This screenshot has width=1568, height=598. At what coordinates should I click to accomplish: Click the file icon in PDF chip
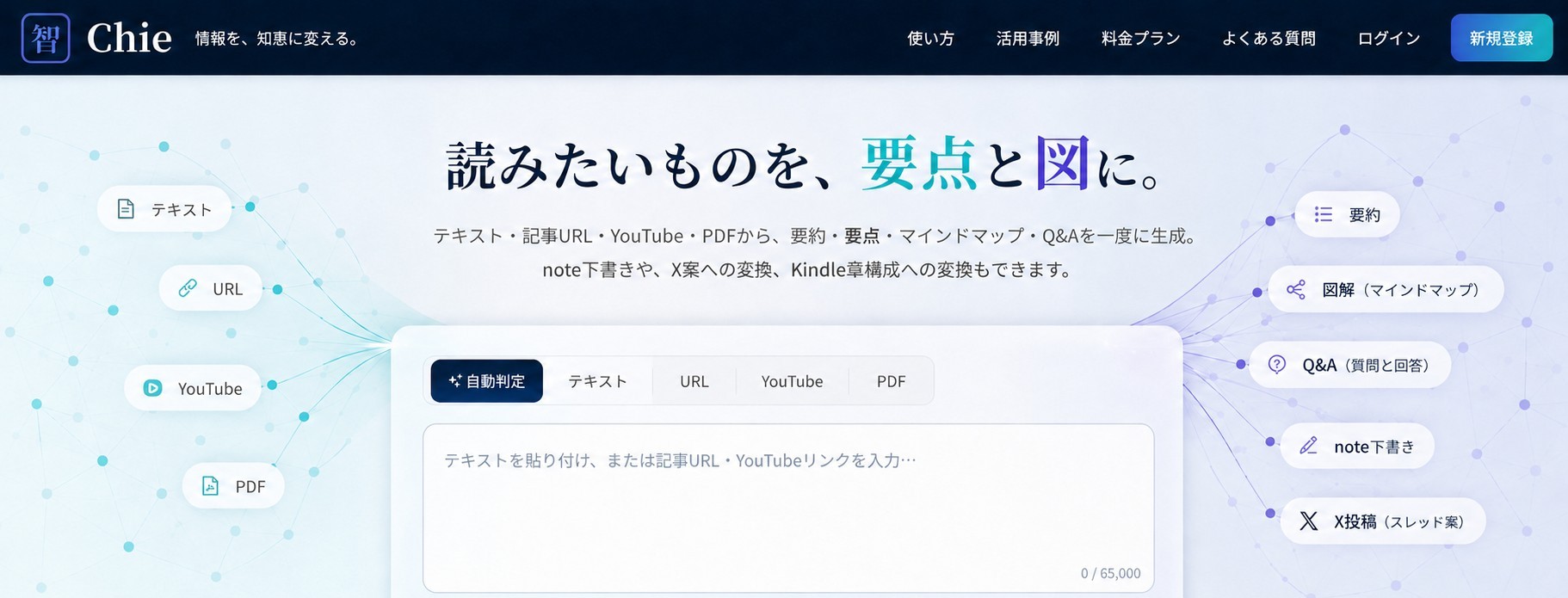210,485
